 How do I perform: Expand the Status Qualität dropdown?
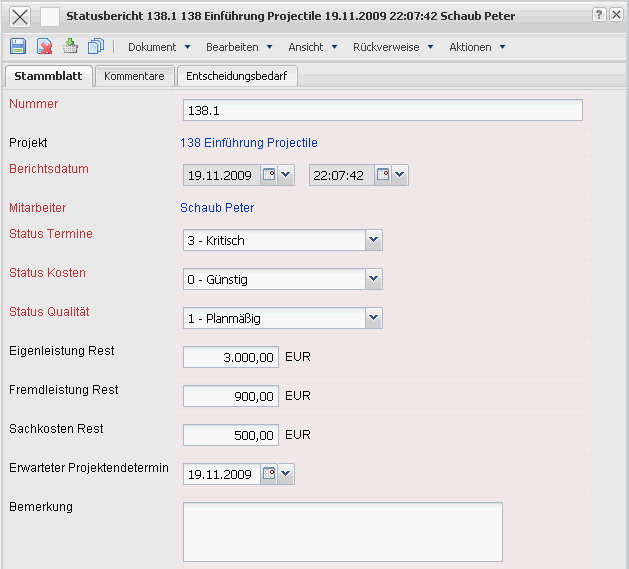coord(373,318)
